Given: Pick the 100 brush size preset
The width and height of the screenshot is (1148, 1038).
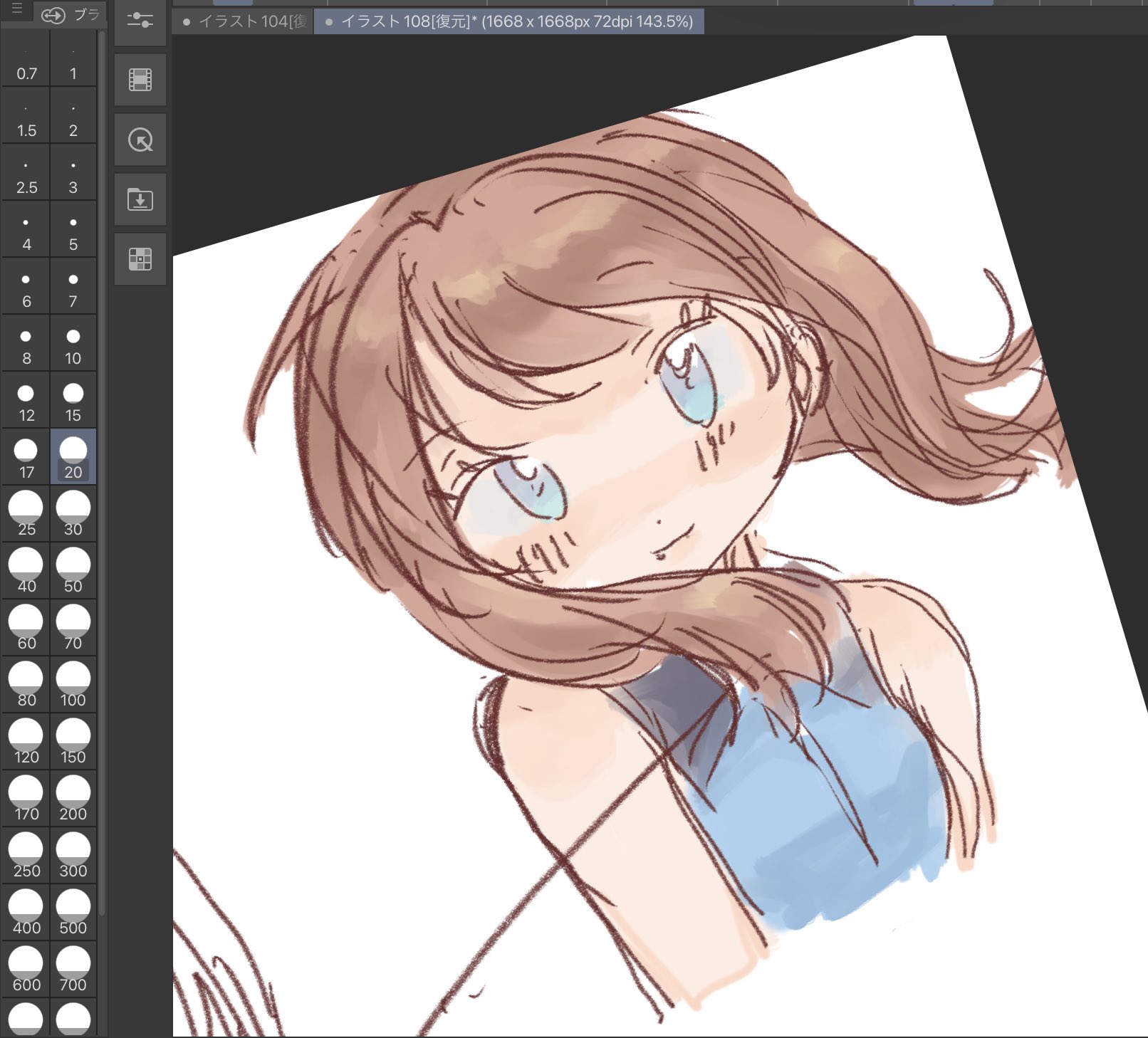Looking at the screenshot, I should [x=73, y=685].
